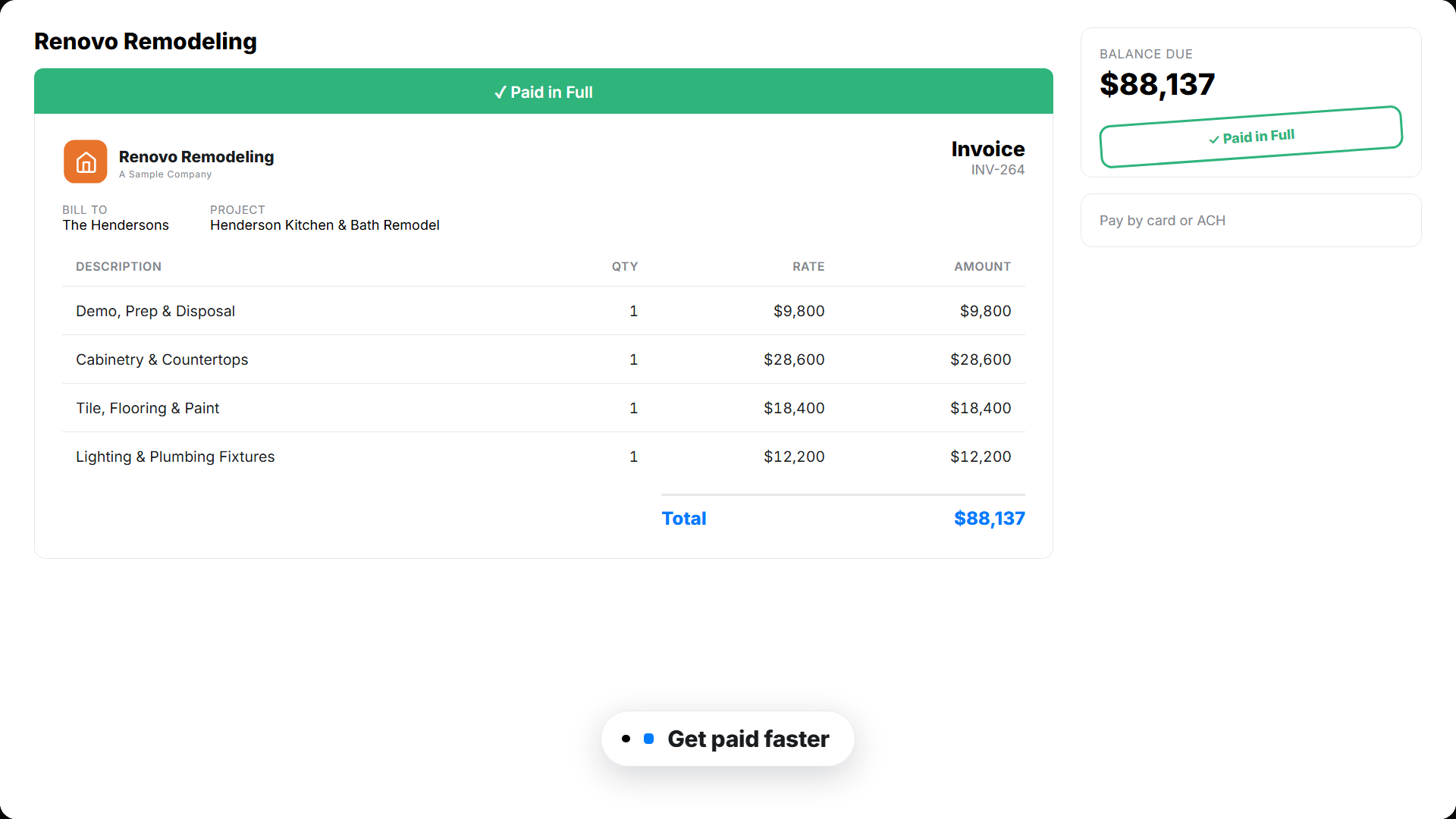This screenshot has height=819, width=1456.
Task: Click the DESCRIPTION column header
Action: tap(118, 266)
